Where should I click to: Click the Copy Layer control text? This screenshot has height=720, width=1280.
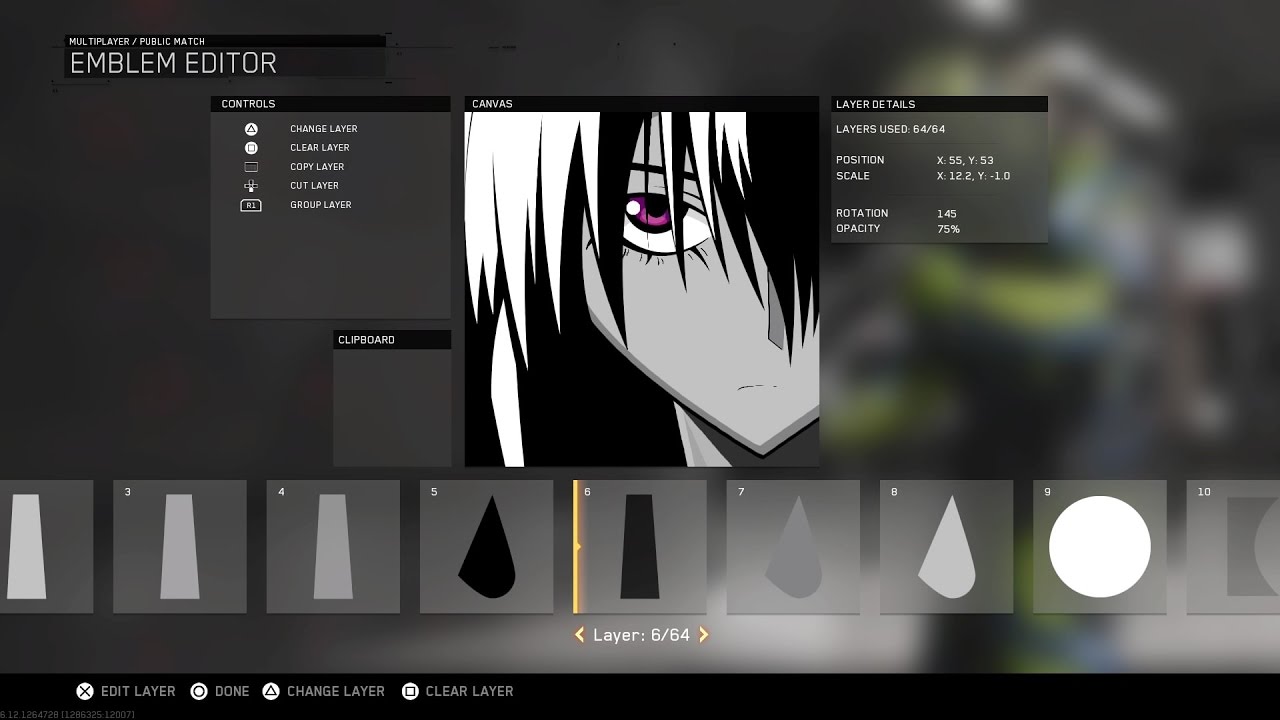tap(317, 167)
